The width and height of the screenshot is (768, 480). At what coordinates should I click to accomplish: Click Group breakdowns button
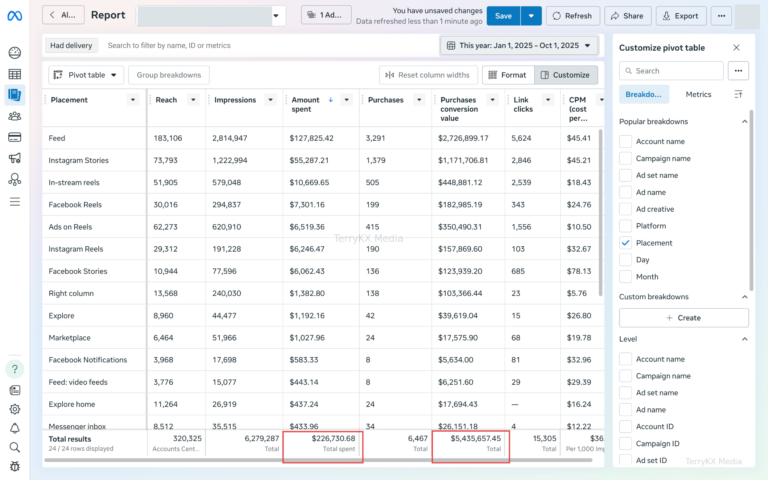coord(168,75)
